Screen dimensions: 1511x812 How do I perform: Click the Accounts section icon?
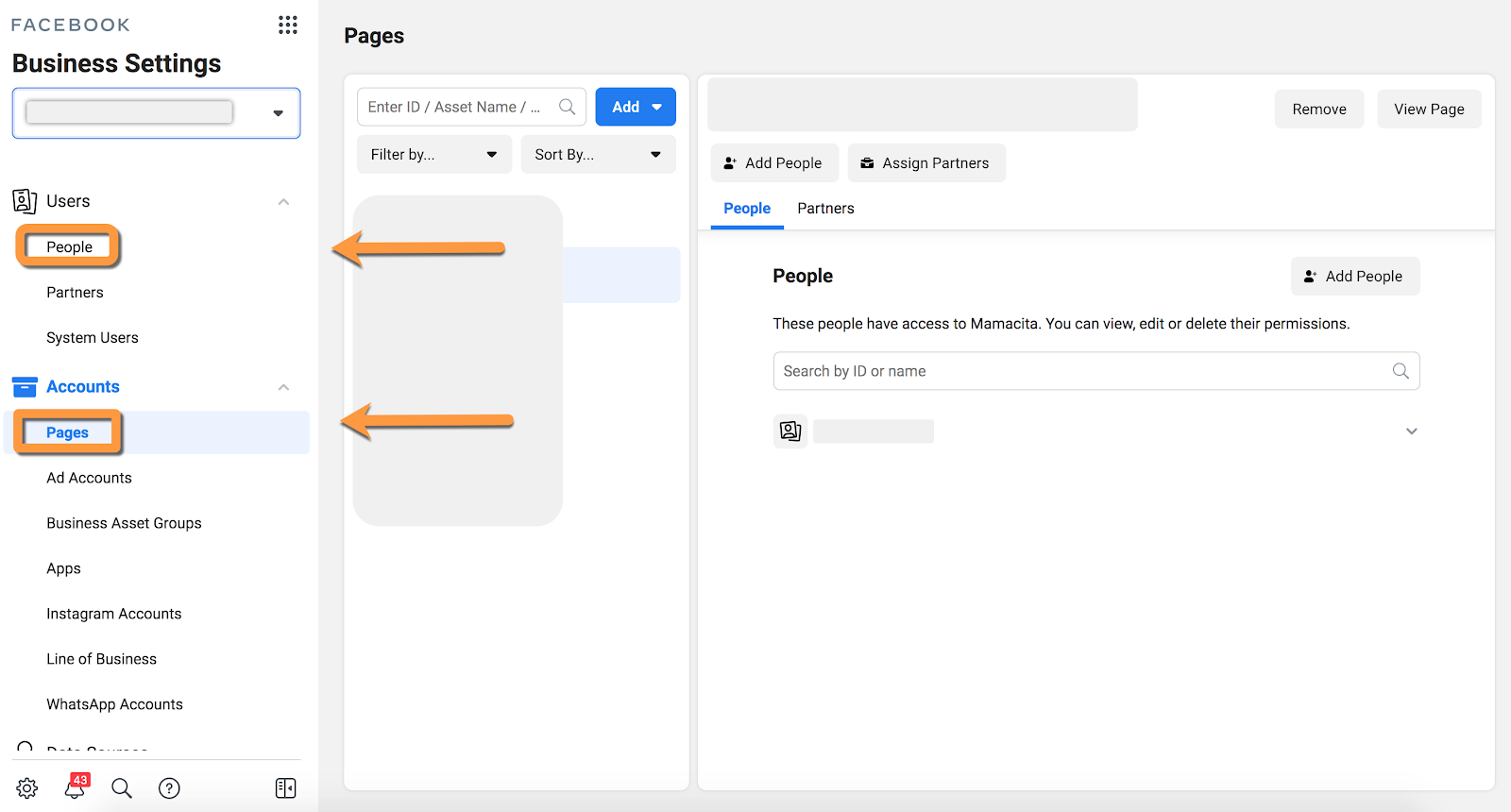[x=25, y=387]
